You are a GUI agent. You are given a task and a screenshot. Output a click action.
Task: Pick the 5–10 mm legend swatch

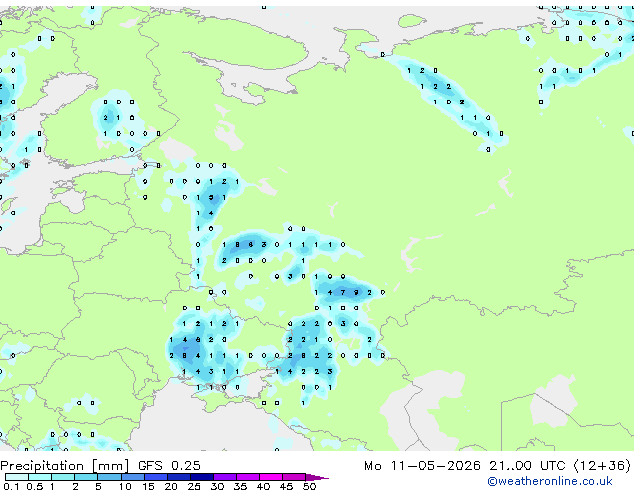(109, 477)
